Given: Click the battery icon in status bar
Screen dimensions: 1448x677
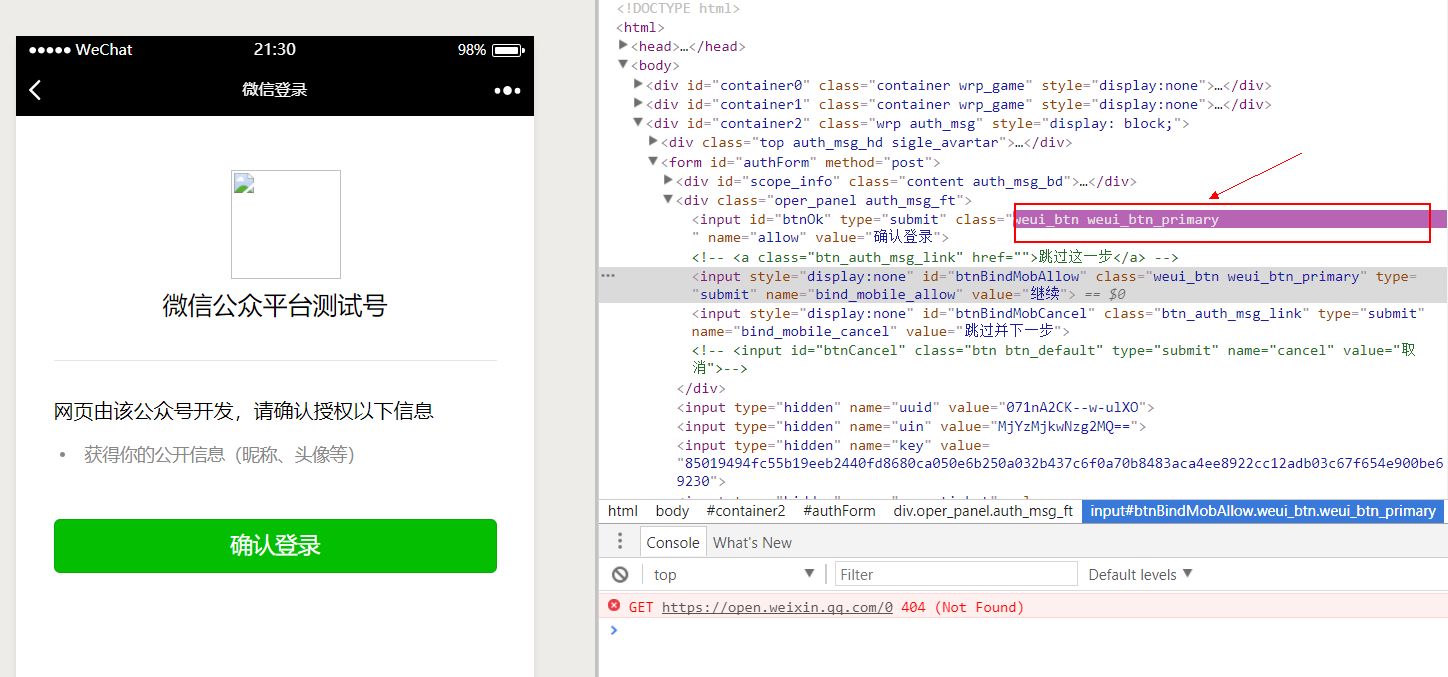Looking at the screenshot, I should point(508,50).
